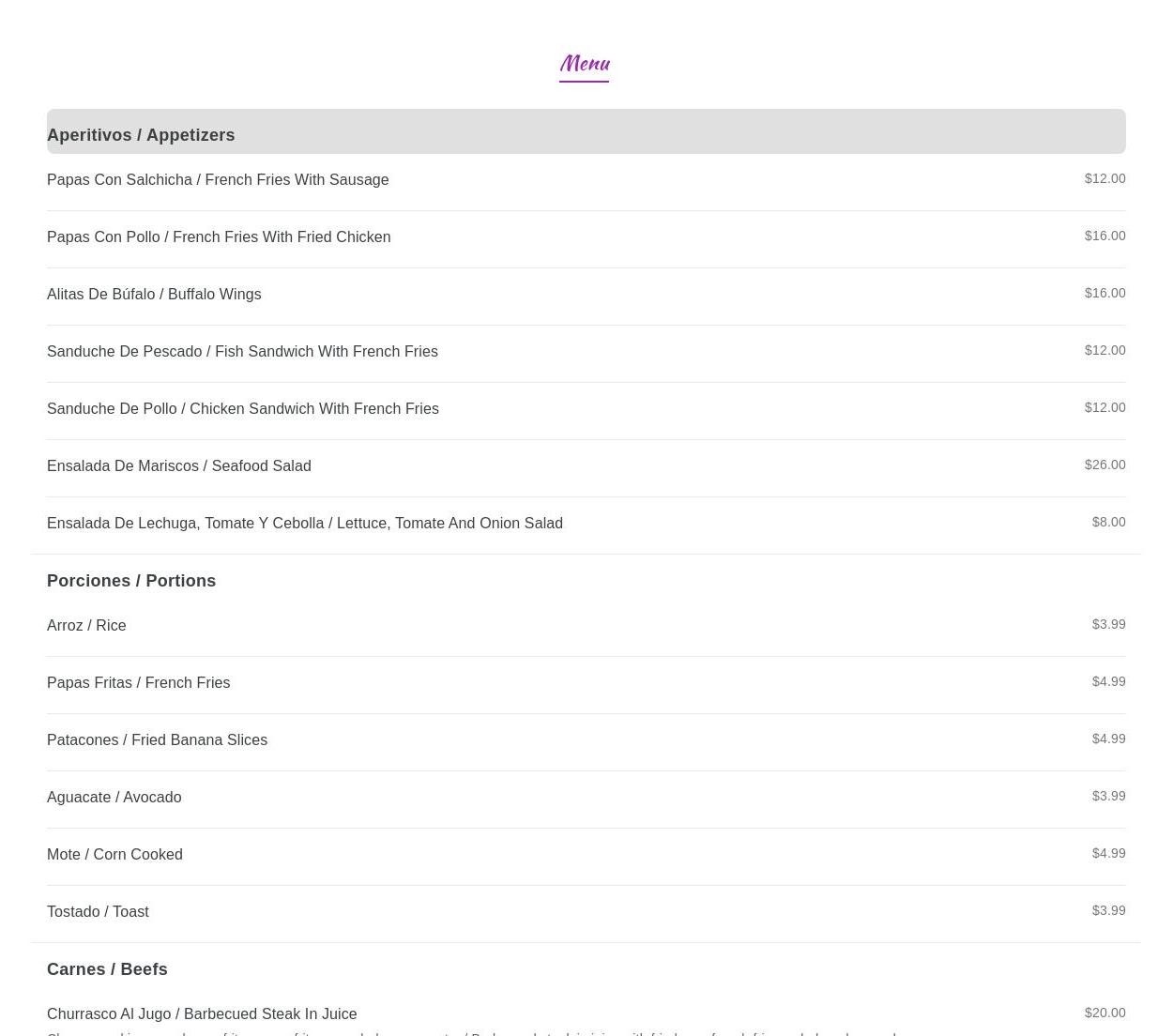Screen dimensions: 1173x1036
Task: Click the $20.00 Churrasco Al Jugo price
Action: pos(1104,1013)
